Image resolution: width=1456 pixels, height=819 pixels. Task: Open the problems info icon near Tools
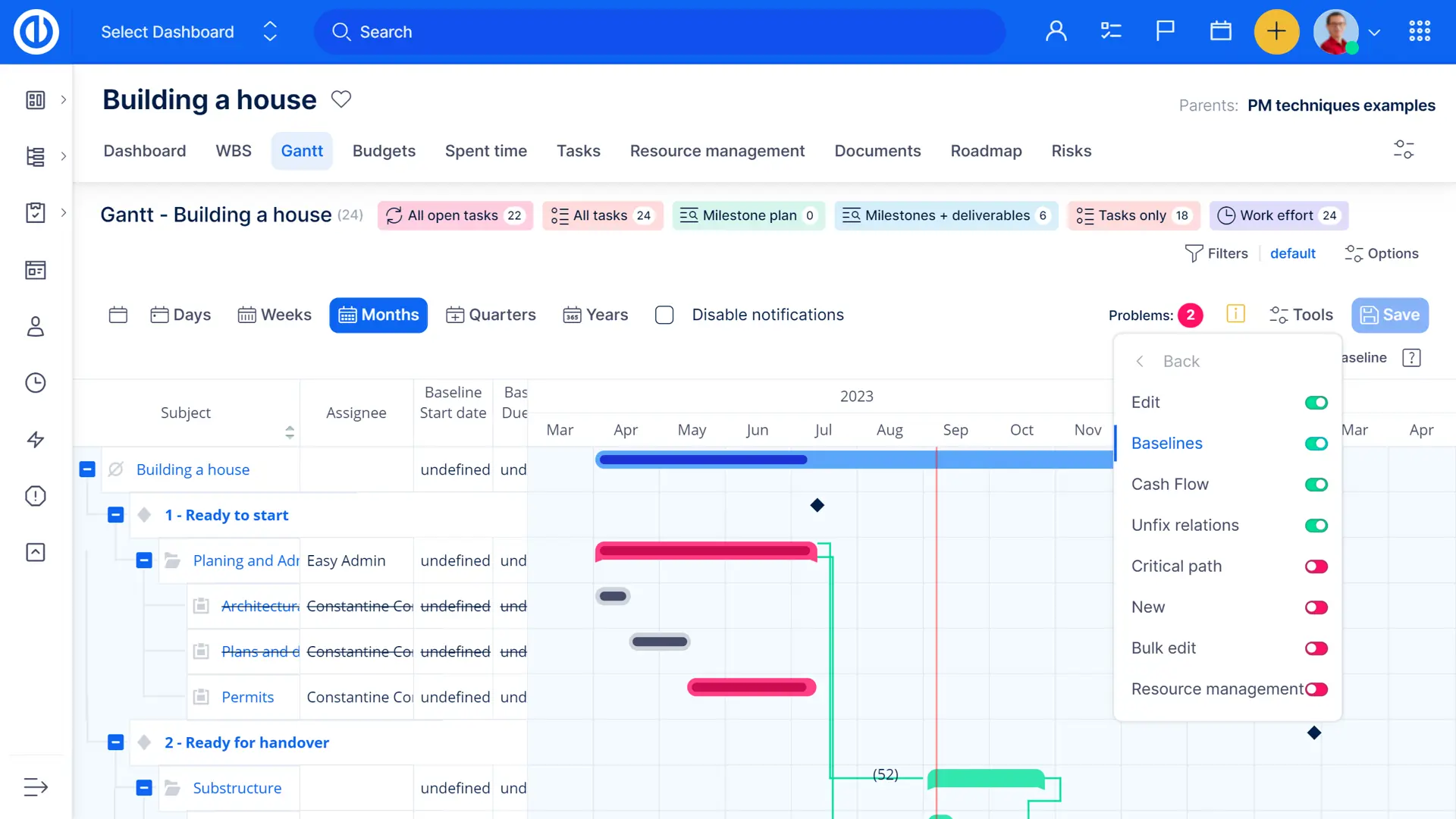[1235, 314]
